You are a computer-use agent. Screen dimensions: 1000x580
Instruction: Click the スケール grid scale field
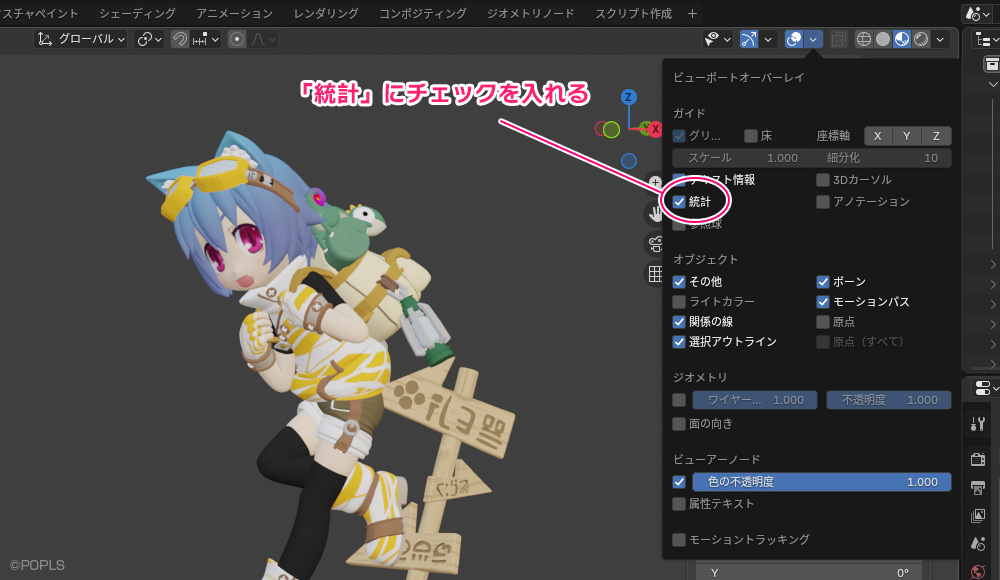[742, 158]
